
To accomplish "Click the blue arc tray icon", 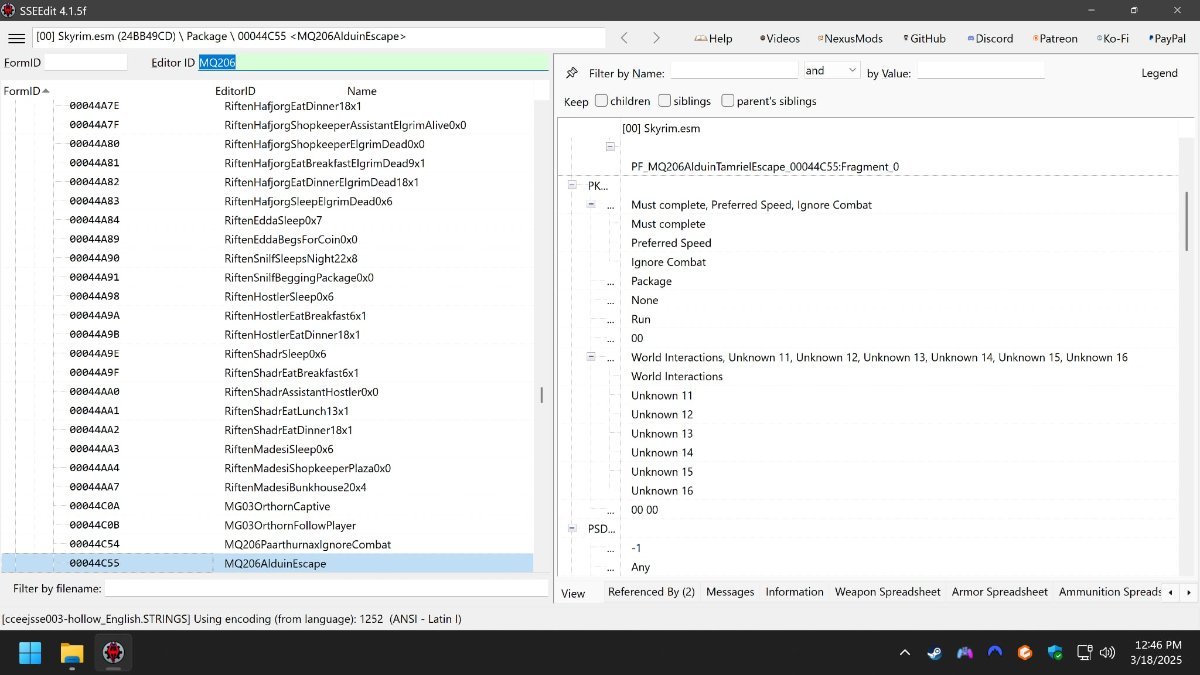I will (994, 653).
